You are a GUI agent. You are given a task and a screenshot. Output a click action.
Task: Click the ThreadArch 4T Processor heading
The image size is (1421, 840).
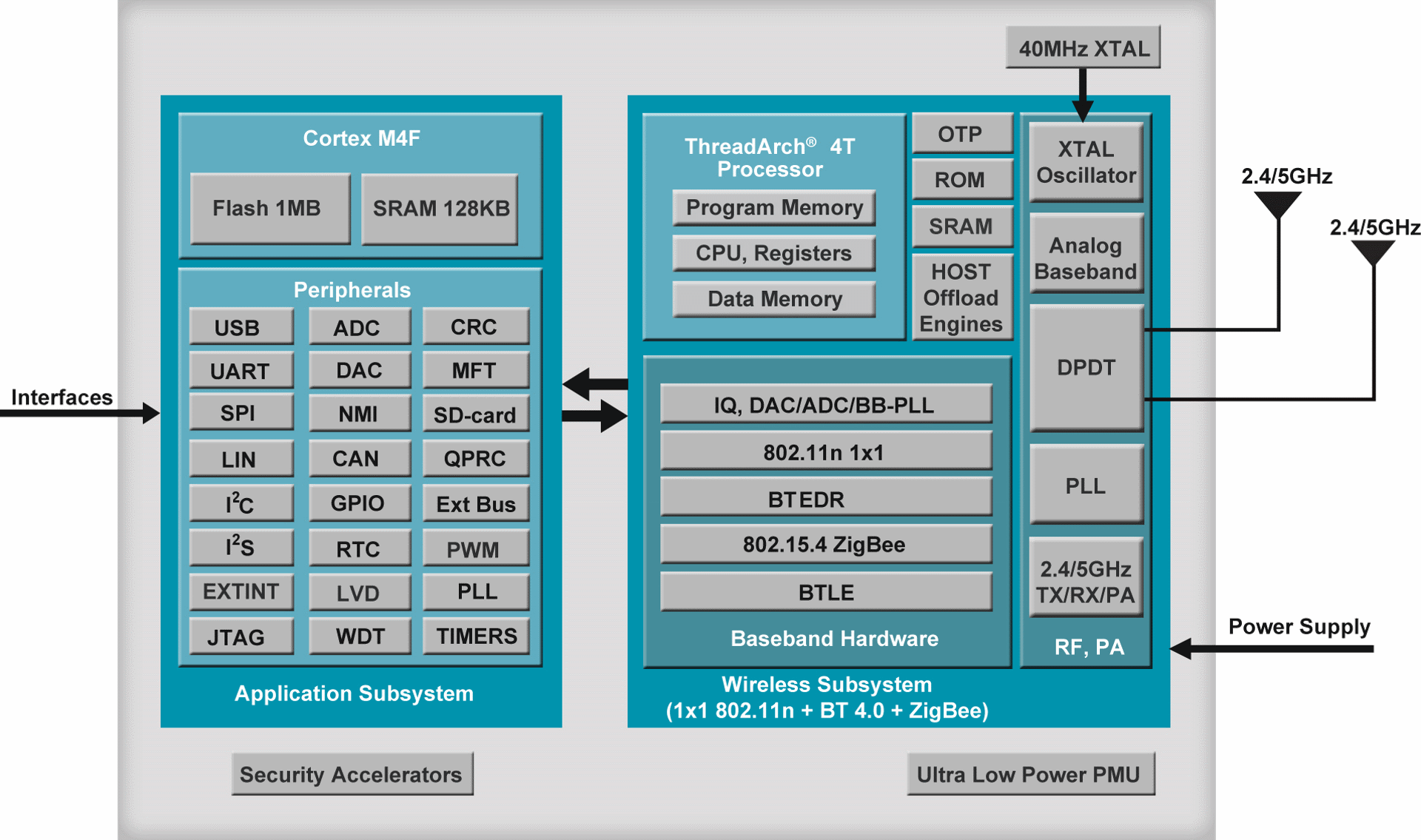tap(770, 158)
